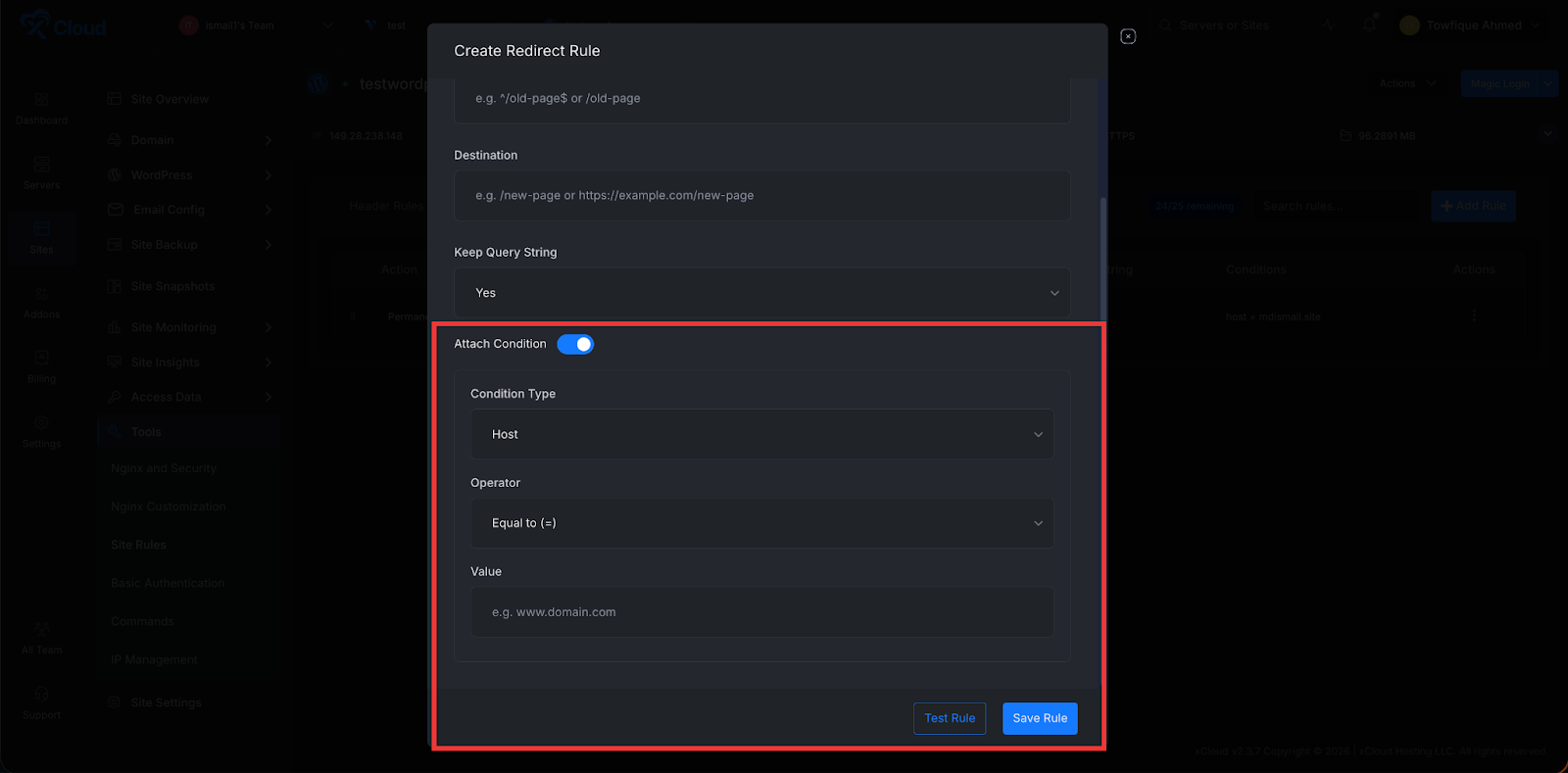Screen dimensions: 1568x773
Task: Click the xCloud logo
Action: [x=64, y=24]
